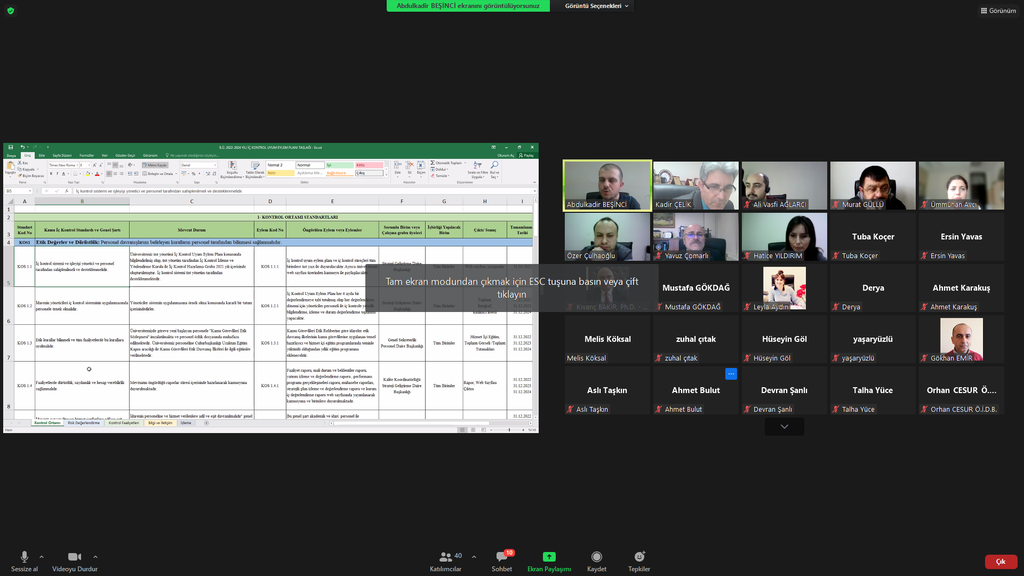The height and width of the screenshot is (576, 1024).
Task: Select Kadir ÇELİK's video tile
Action: pyautogui.click(x=695, y=185)
